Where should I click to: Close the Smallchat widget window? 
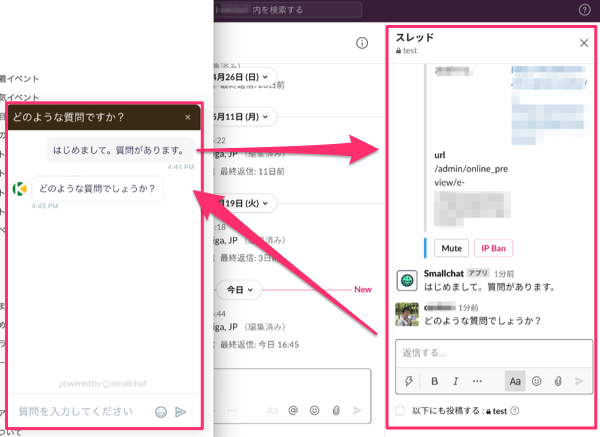[x=188, y=117]
